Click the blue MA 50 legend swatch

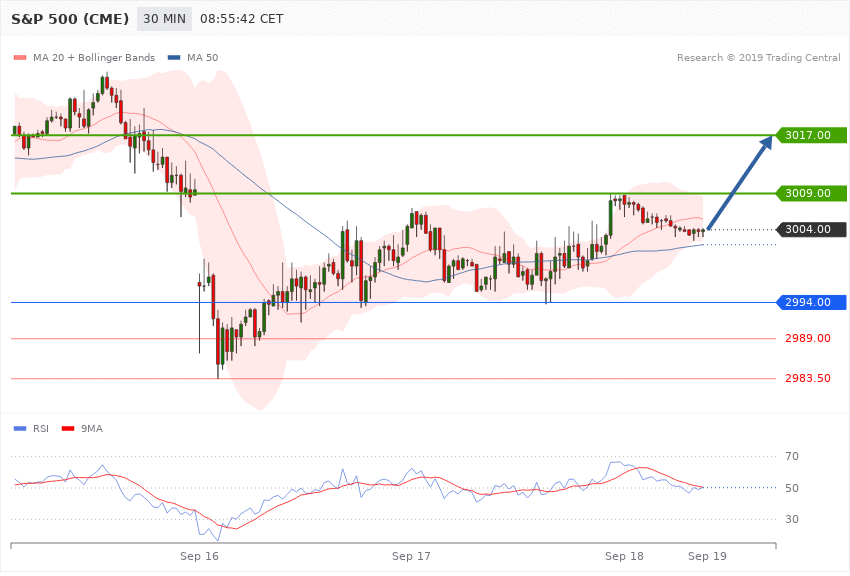click(174, 57)
